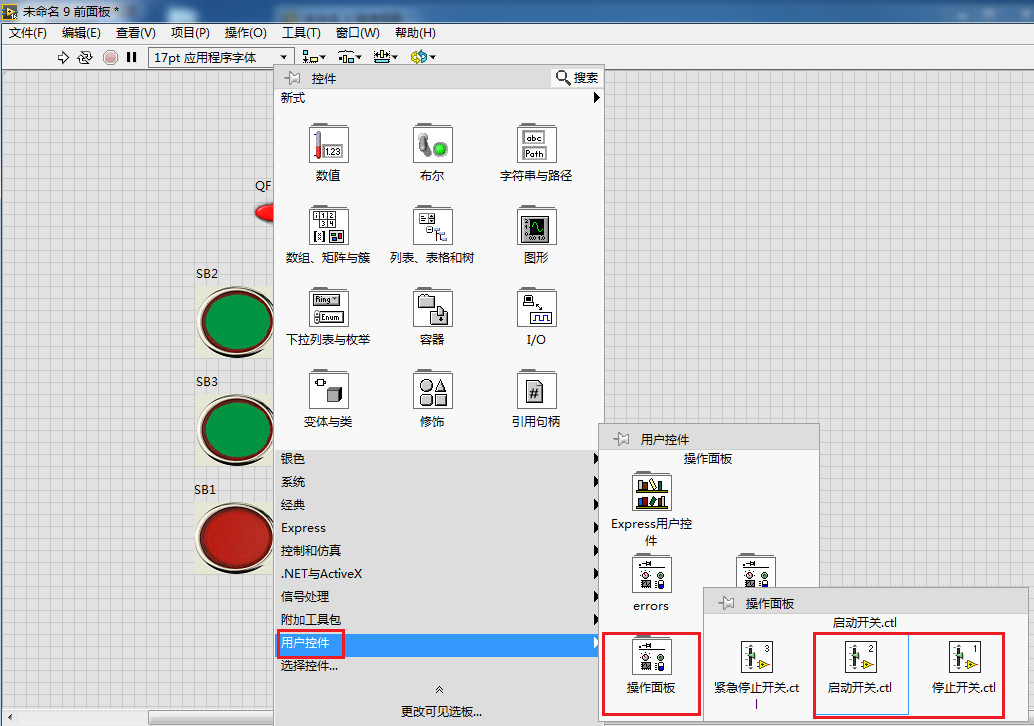1034x726 pixels.
Task: Toggle the SB1 red push button
Action: (x=235, y=538)
